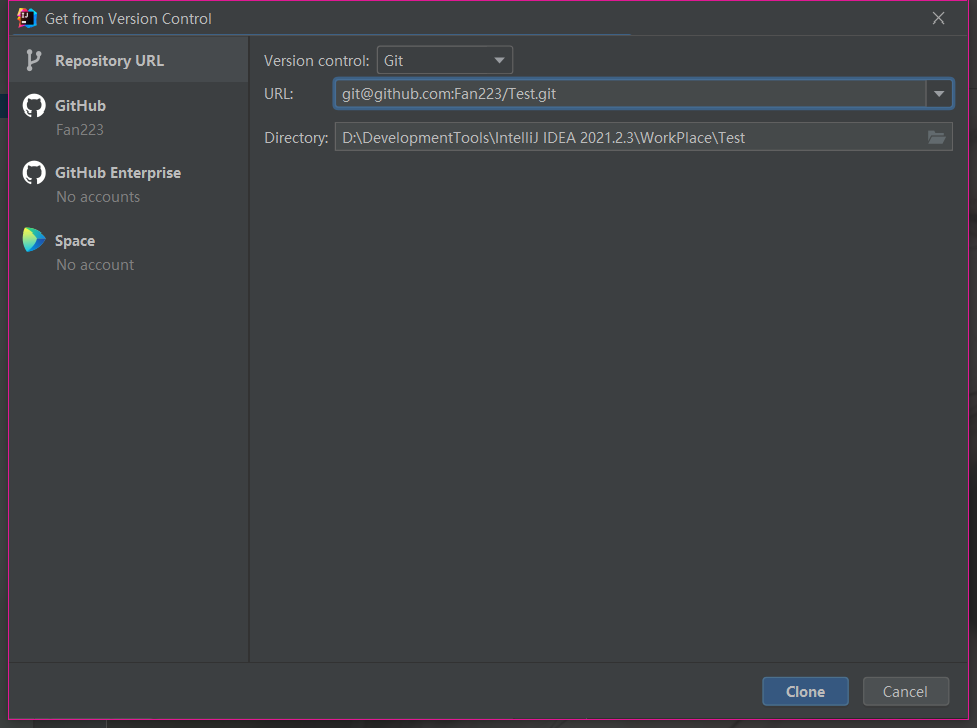Viewport: 977px width, 728px height.
Task: Click the Fan223 account name
Action: click(80, 130)
